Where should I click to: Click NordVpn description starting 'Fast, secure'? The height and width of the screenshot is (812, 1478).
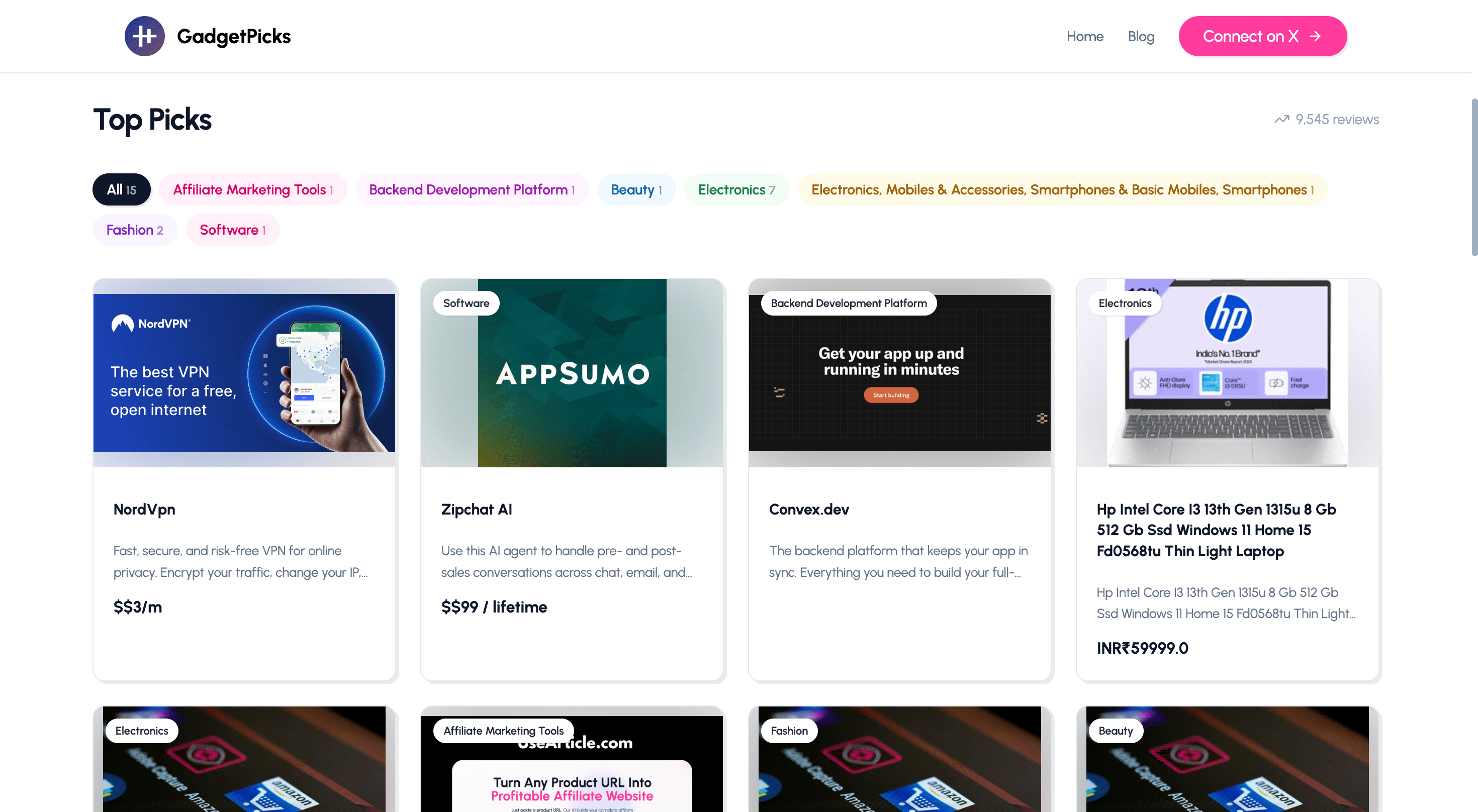tap(240, 561)
